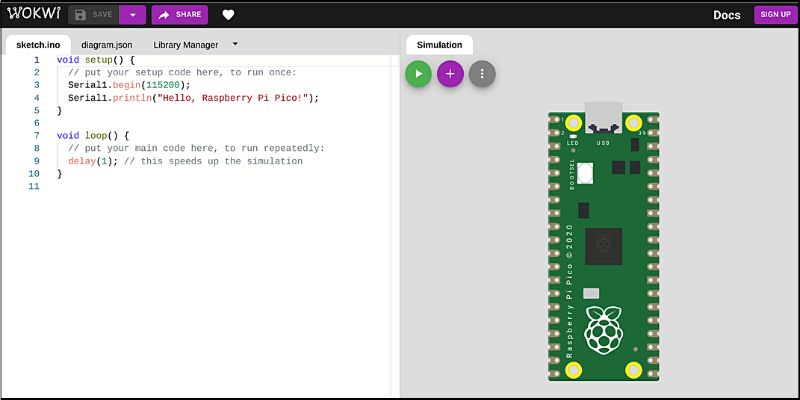This screenshot has height=400, width=800.
Task: Open the Docs link
Action: pos(727,15)
